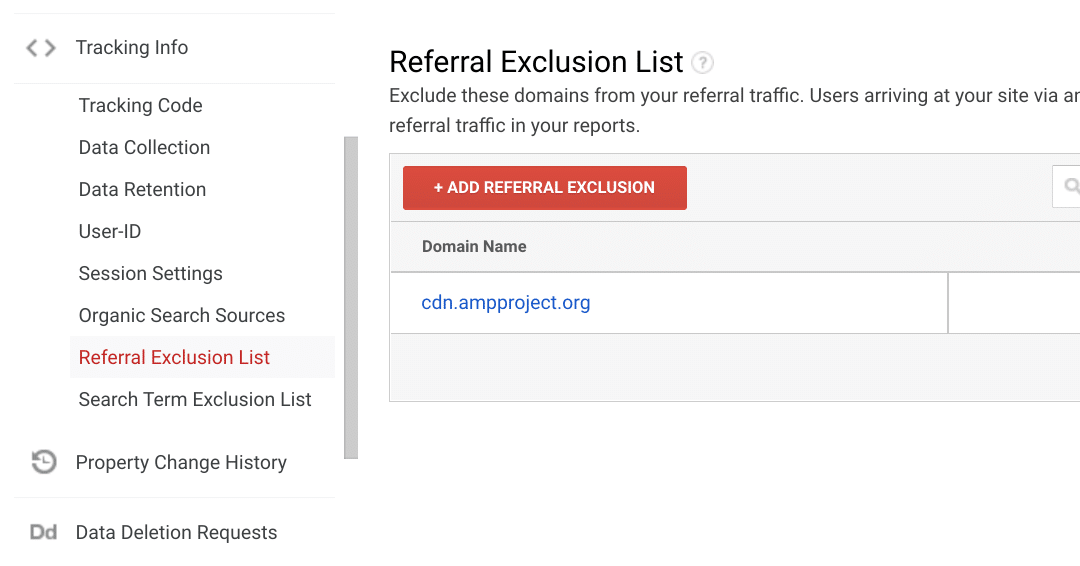Open the Tracking Code page
Screen dimensions: 1080x566
(141, 106)
